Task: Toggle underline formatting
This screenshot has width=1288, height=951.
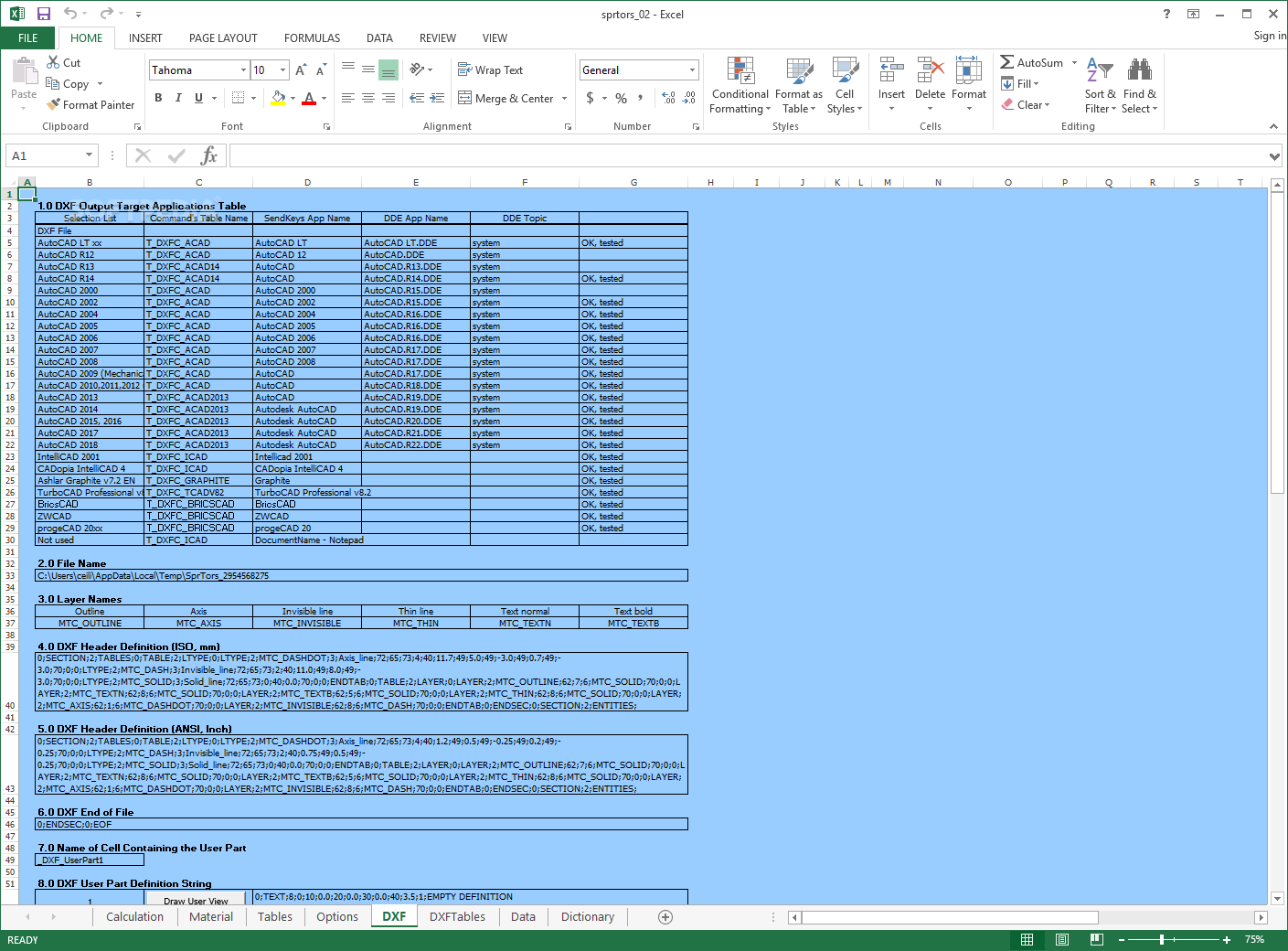Action: pos(198,98)
